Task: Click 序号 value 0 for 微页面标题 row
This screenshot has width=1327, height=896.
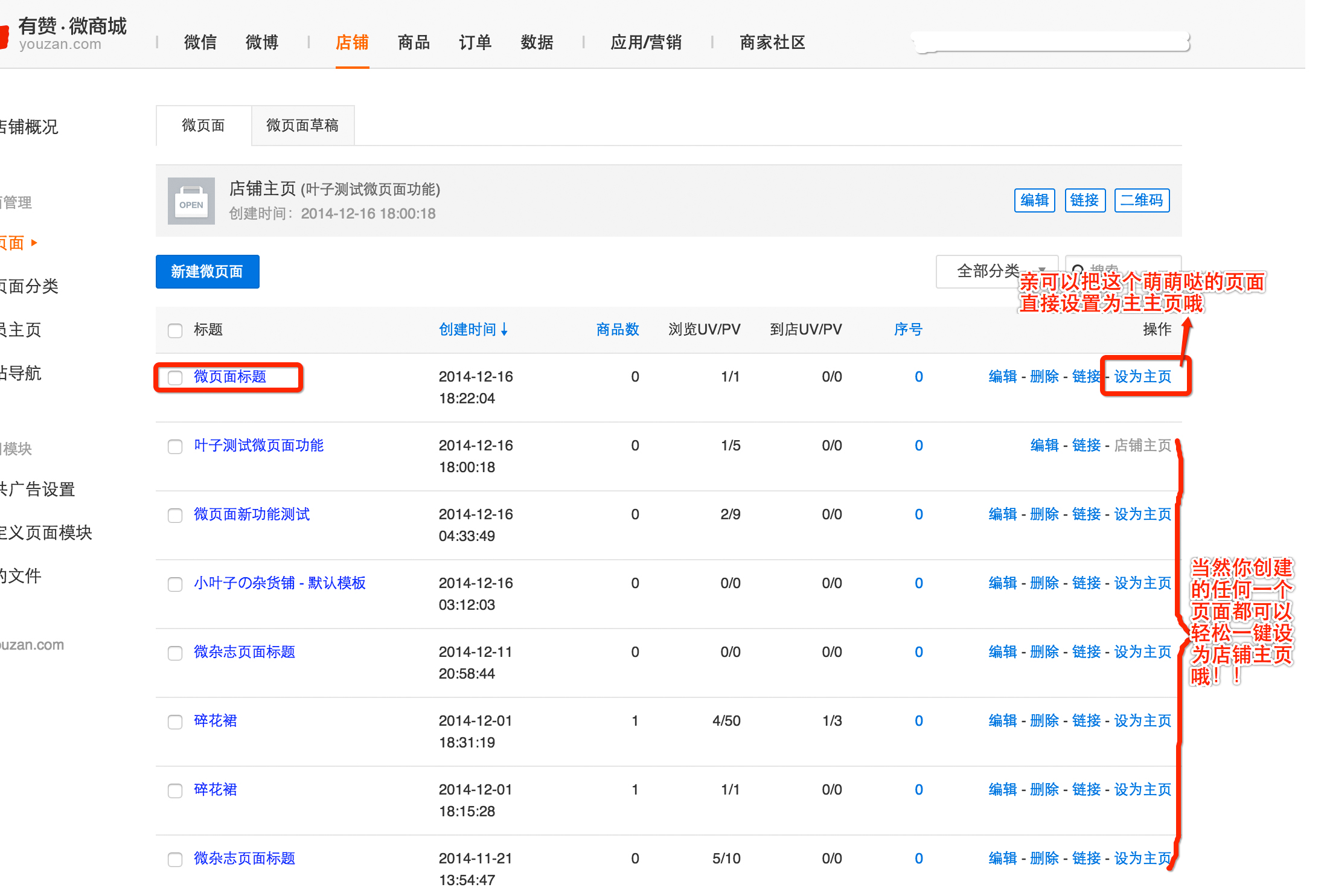Action: (919, 377)
